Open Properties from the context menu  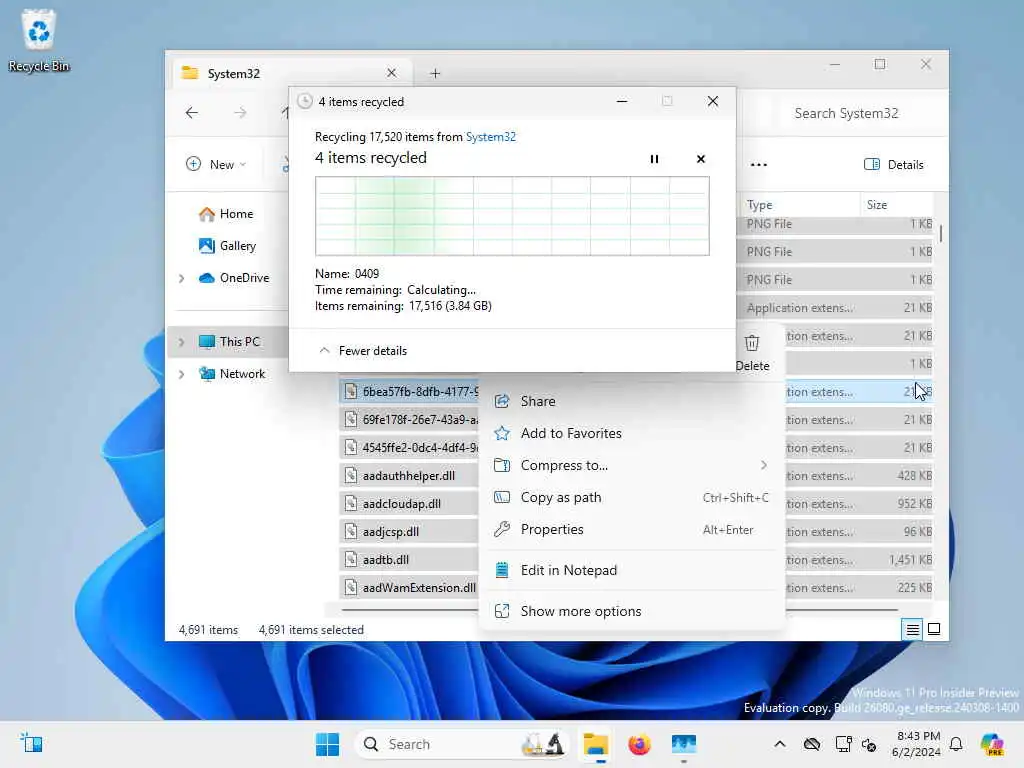tap(631, 529)
